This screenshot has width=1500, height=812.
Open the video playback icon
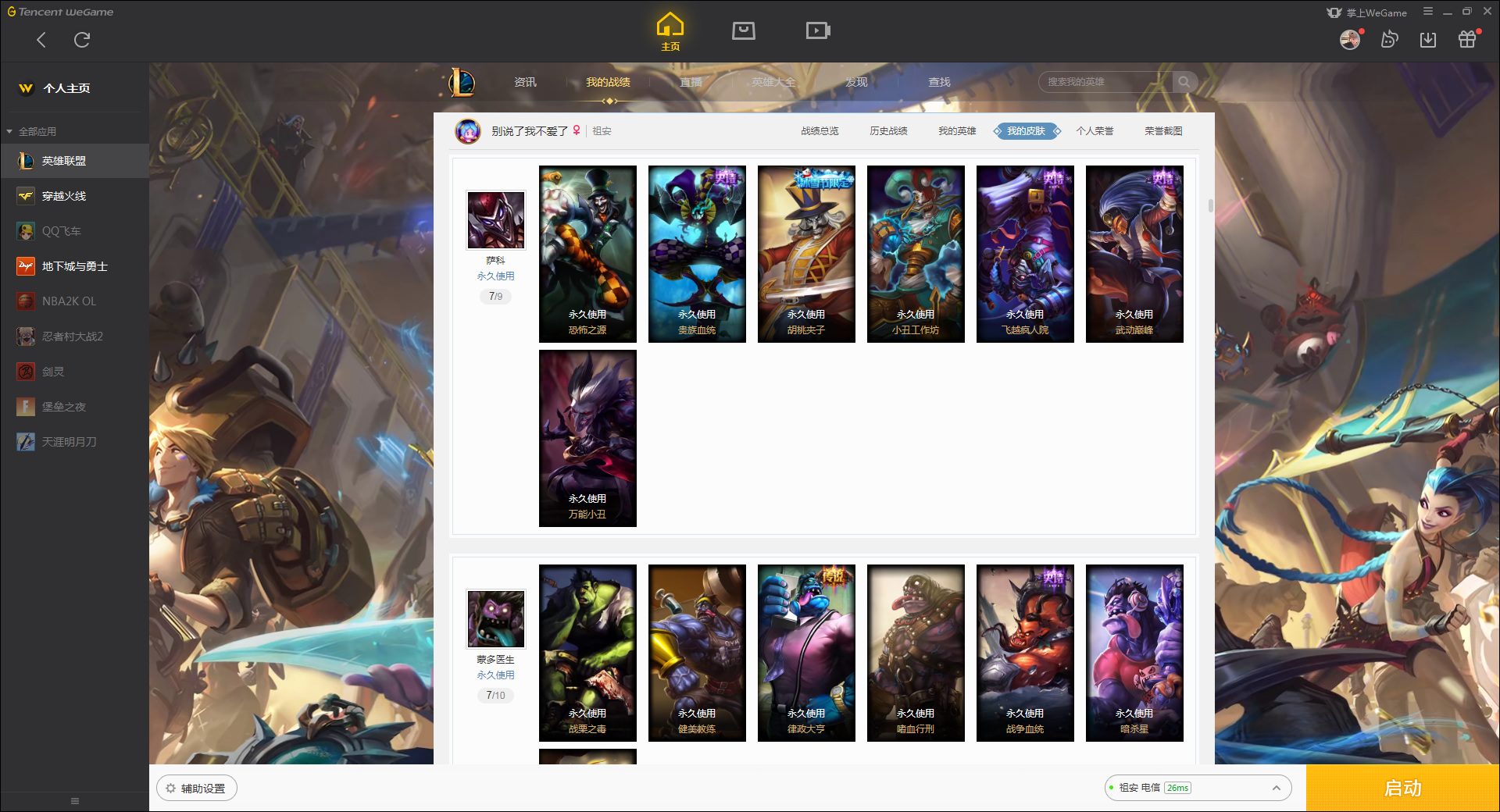(x=818, y=30)
